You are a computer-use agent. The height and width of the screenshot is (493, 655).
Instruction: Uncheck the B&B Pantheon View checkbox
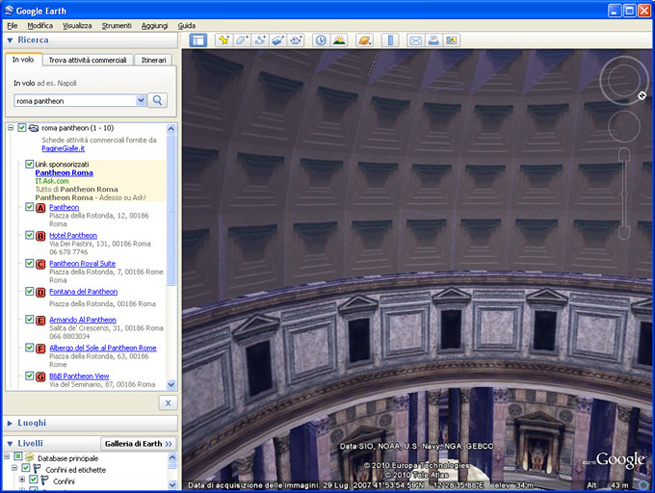(x=29, y=376)
